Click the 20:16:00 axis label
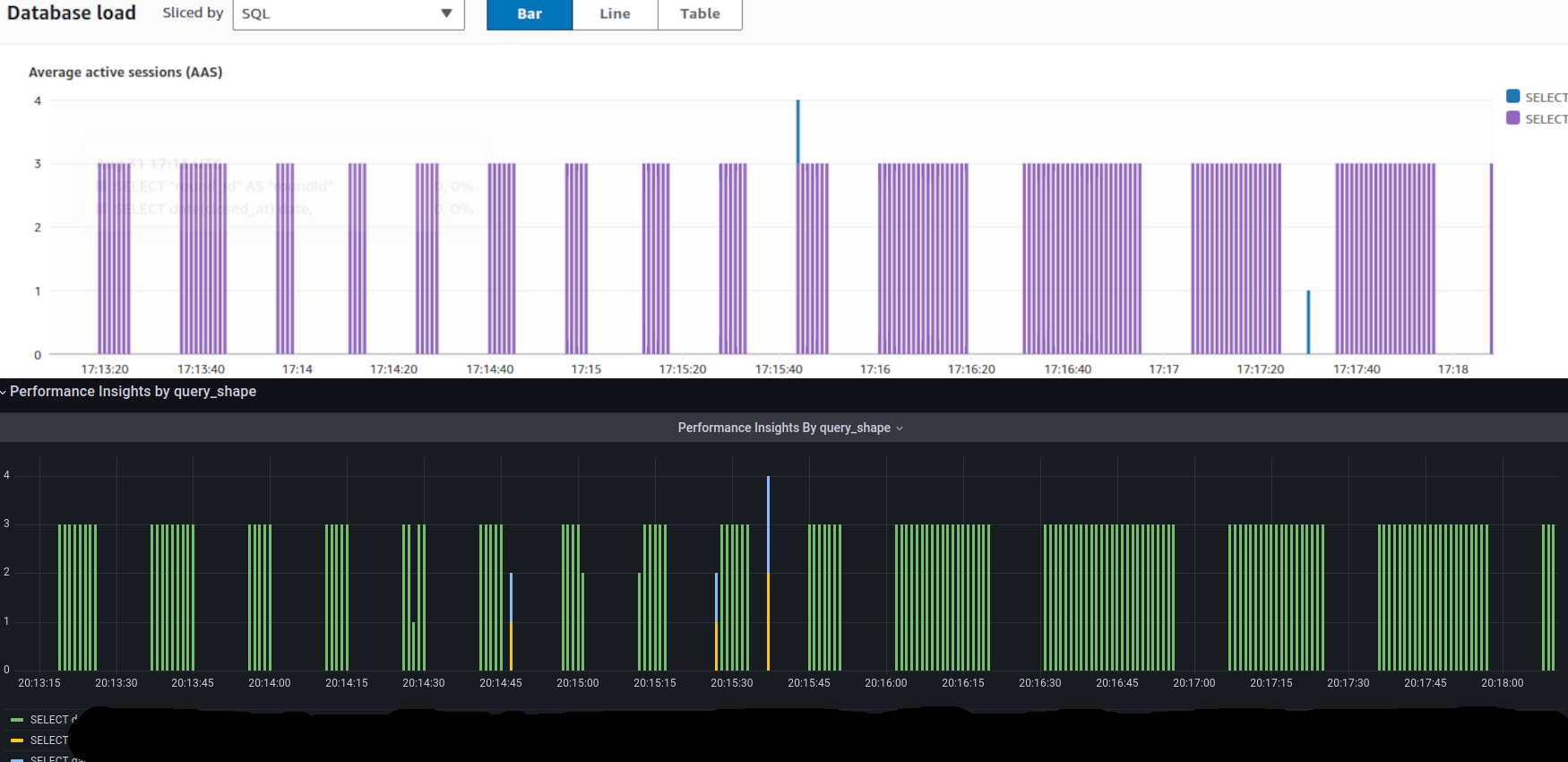This screenshot has width=1568, height=762. tap(886, 683)
